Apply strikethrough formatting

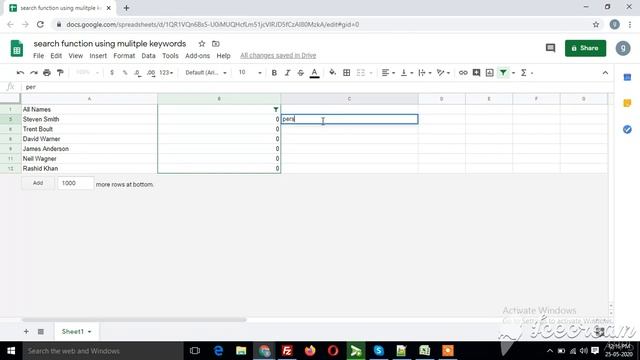pos(300,73)
